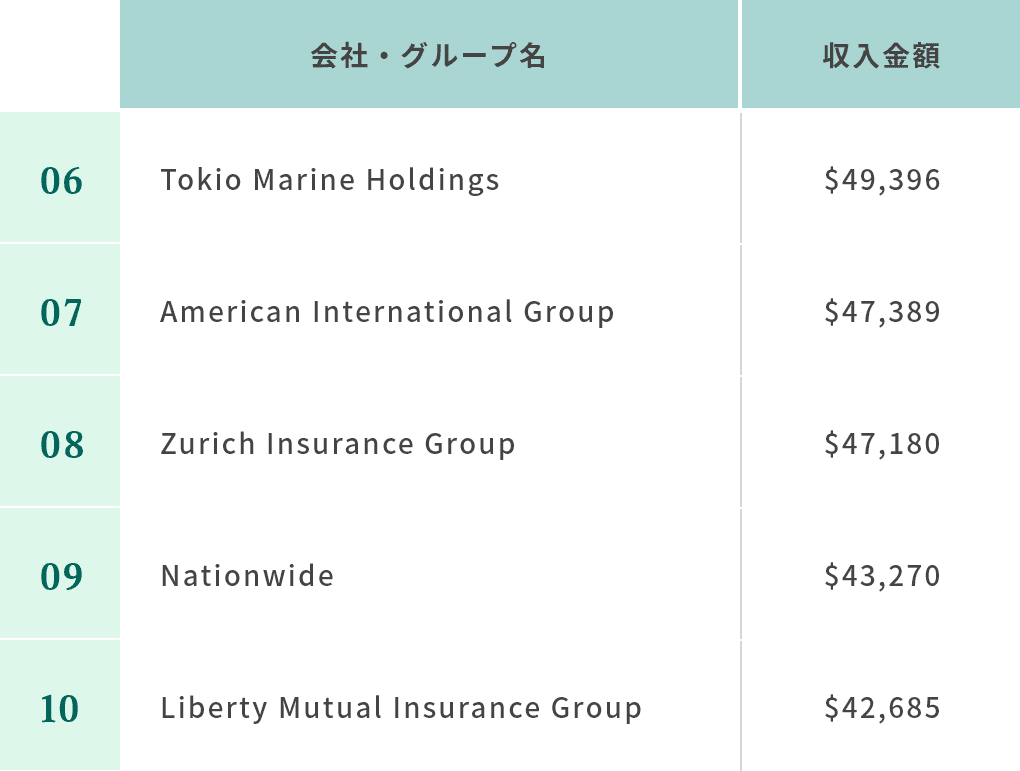Click the $47,389 revenue value
The width and height of the screenshot is (1020, 771).
882,312
